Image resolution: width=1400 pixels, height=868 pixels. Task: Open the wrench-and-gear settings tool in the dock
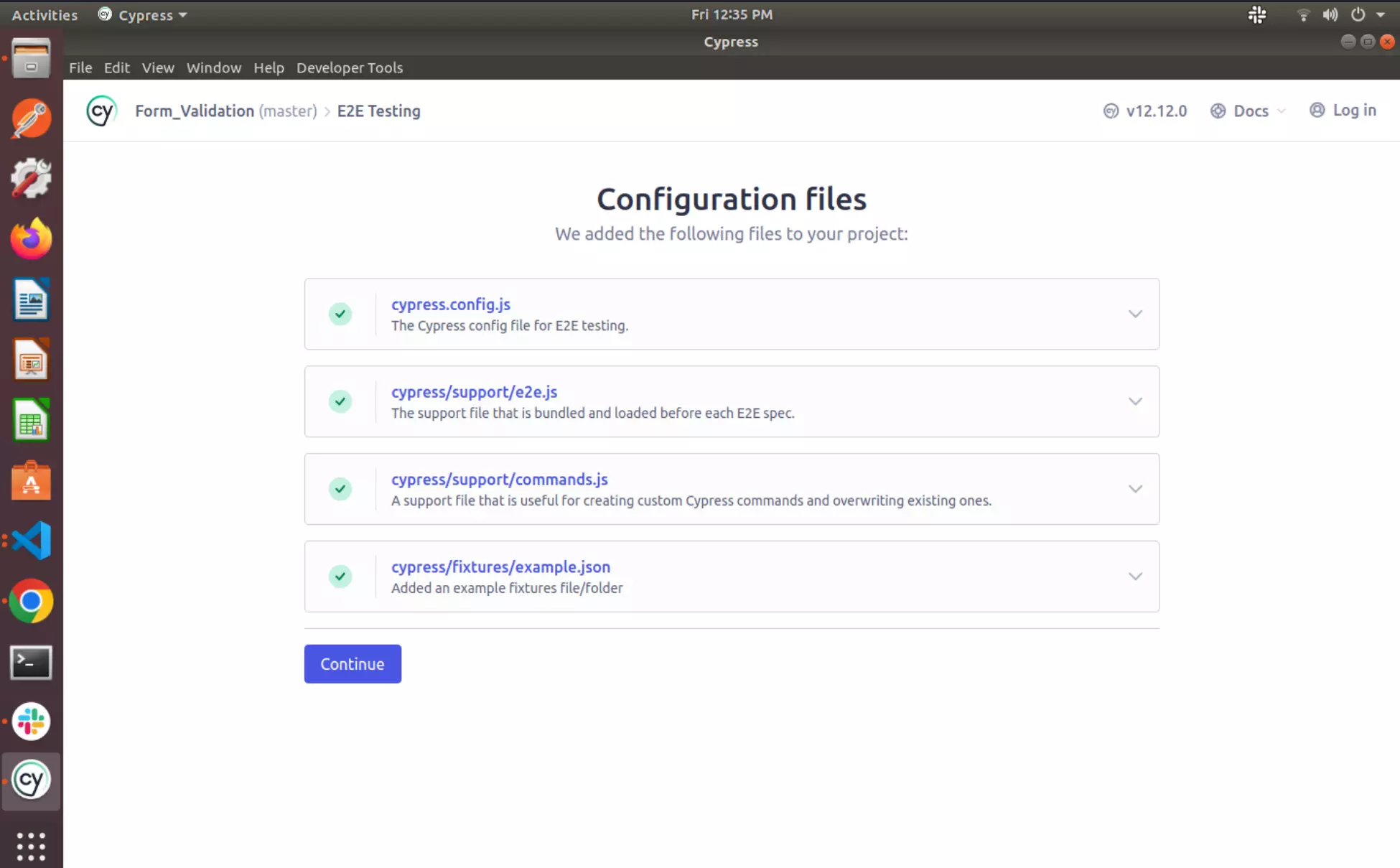coord(31,178)
